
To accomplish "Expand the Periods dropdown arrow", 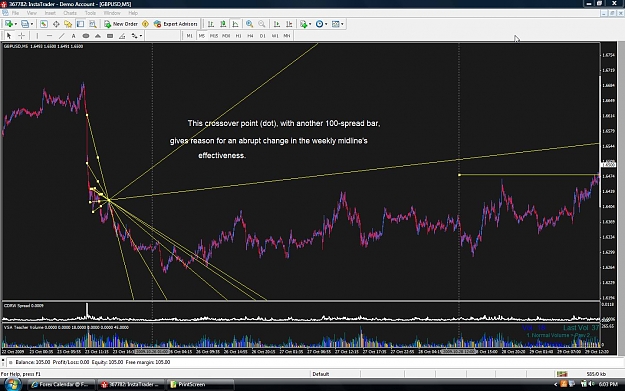I will click(x=326, y=24).
